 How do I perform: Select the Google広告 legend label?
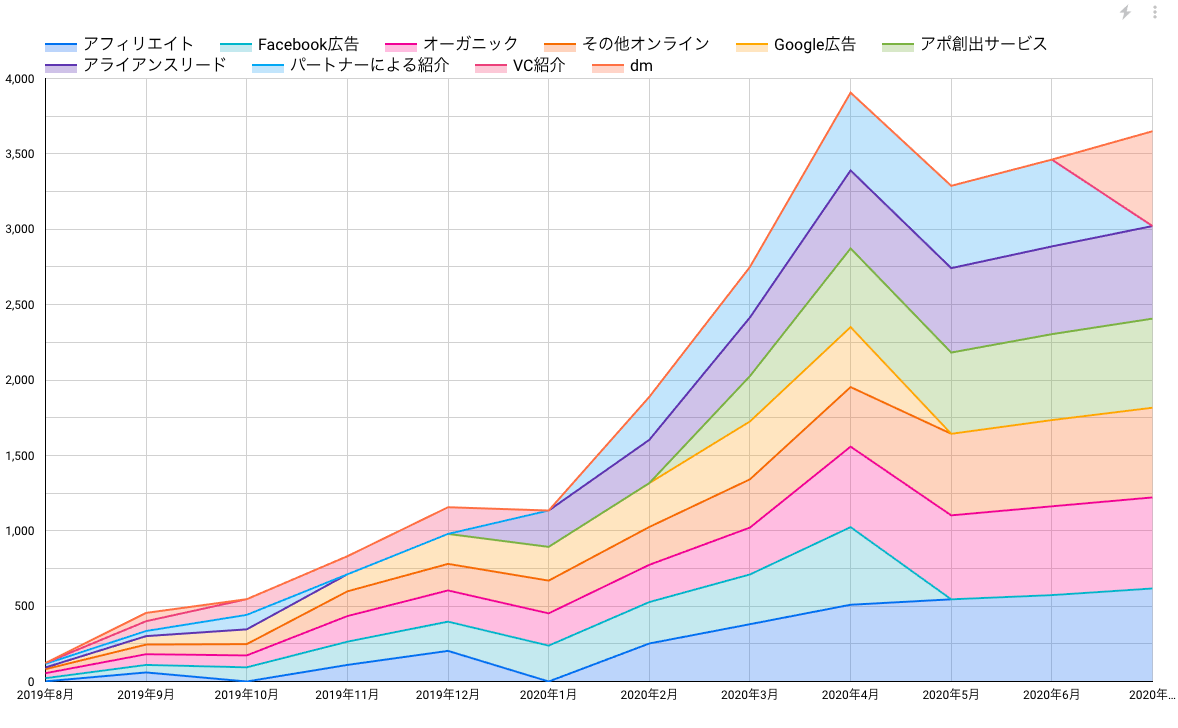tap(814, 44)
